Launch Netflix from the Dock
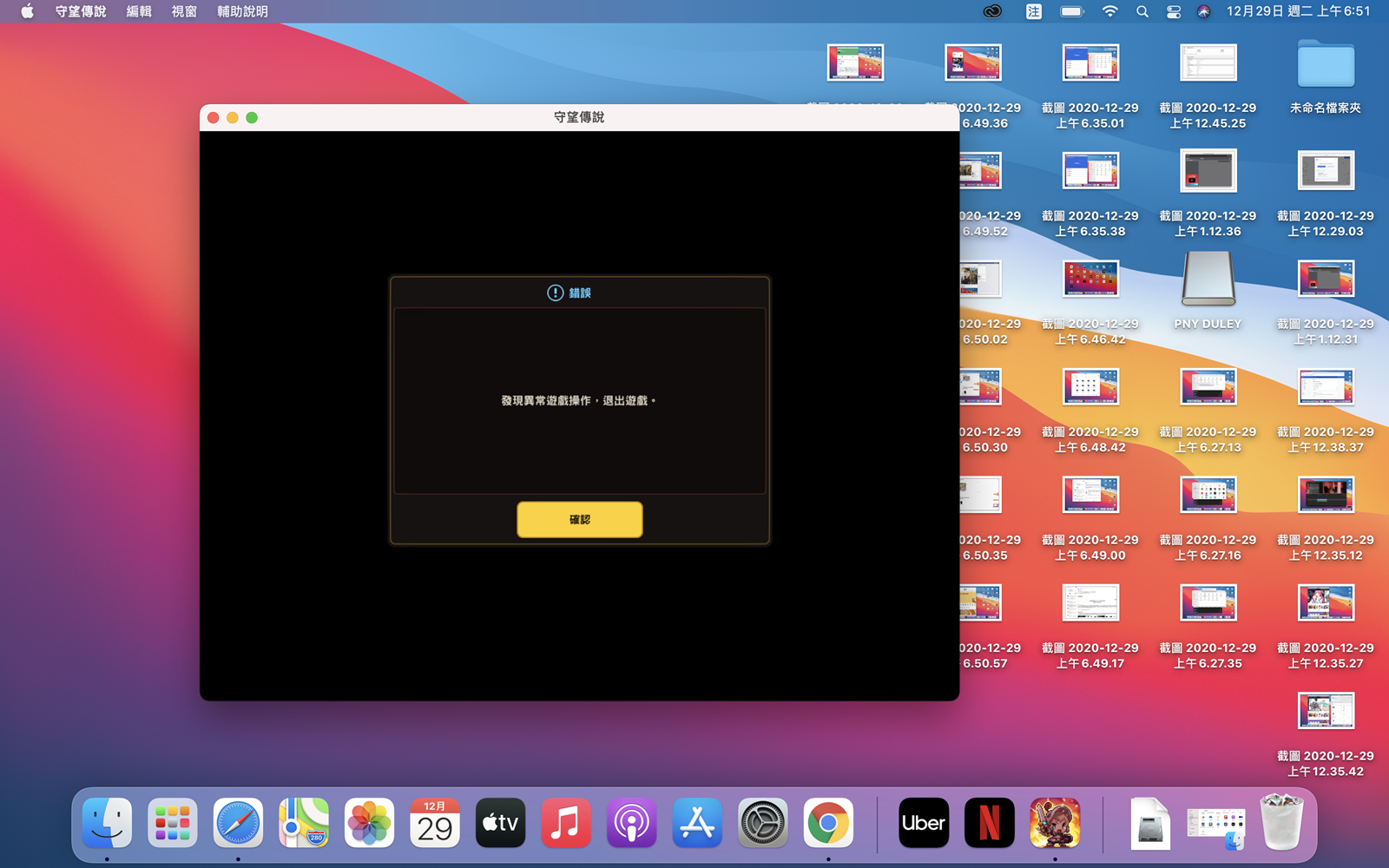 coord(989,823)
